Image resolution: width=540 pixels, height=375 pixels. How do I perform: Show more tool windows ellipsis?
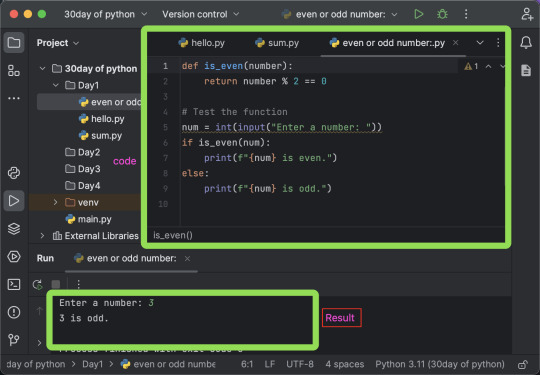[x=14, y=98]
